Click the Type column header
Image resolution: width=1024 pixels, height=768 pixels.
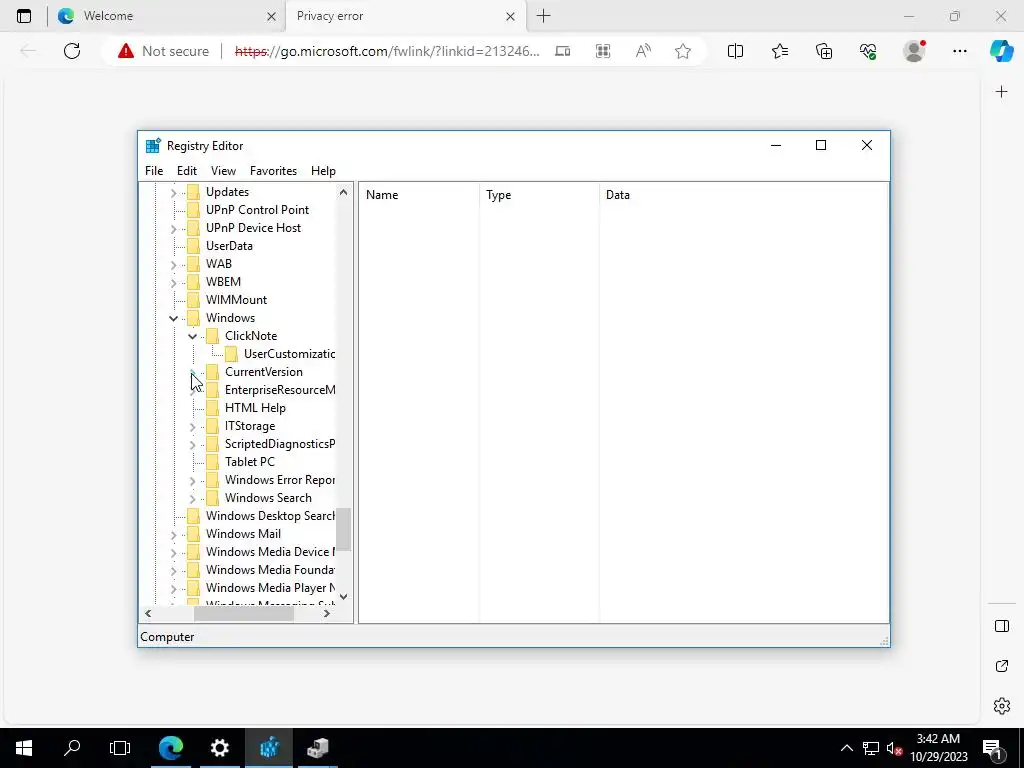[x=539, y=195]
